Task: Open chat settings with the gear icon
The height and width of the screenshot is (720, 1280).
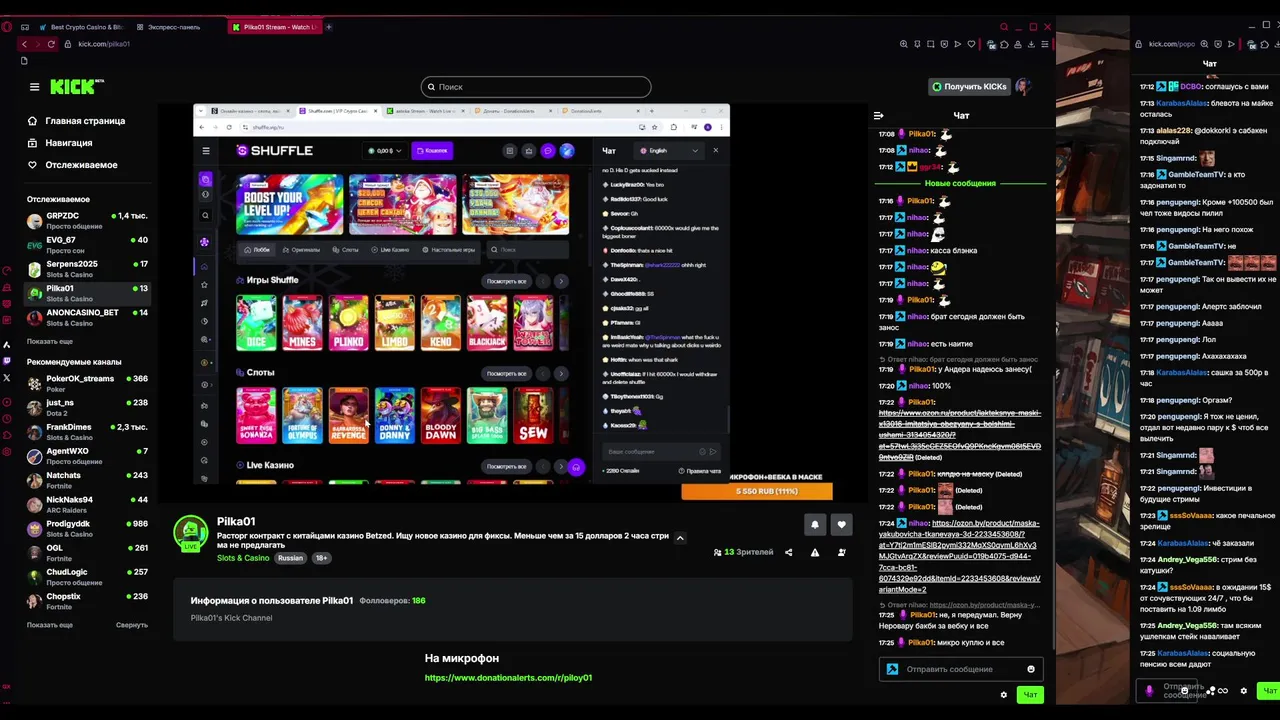Action: pos(1004,695)
